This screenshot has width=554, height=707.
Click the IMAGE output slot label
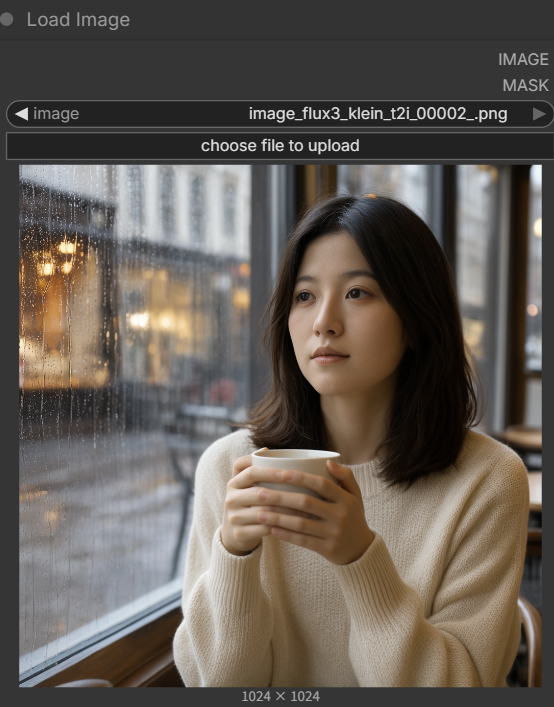[x=523, y=59]
